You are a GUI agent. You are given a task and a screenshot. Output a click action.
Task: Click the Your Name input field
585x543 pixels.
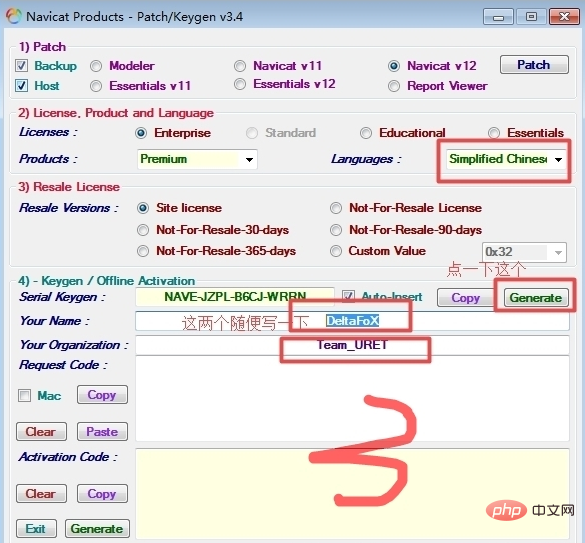[352, 321]
